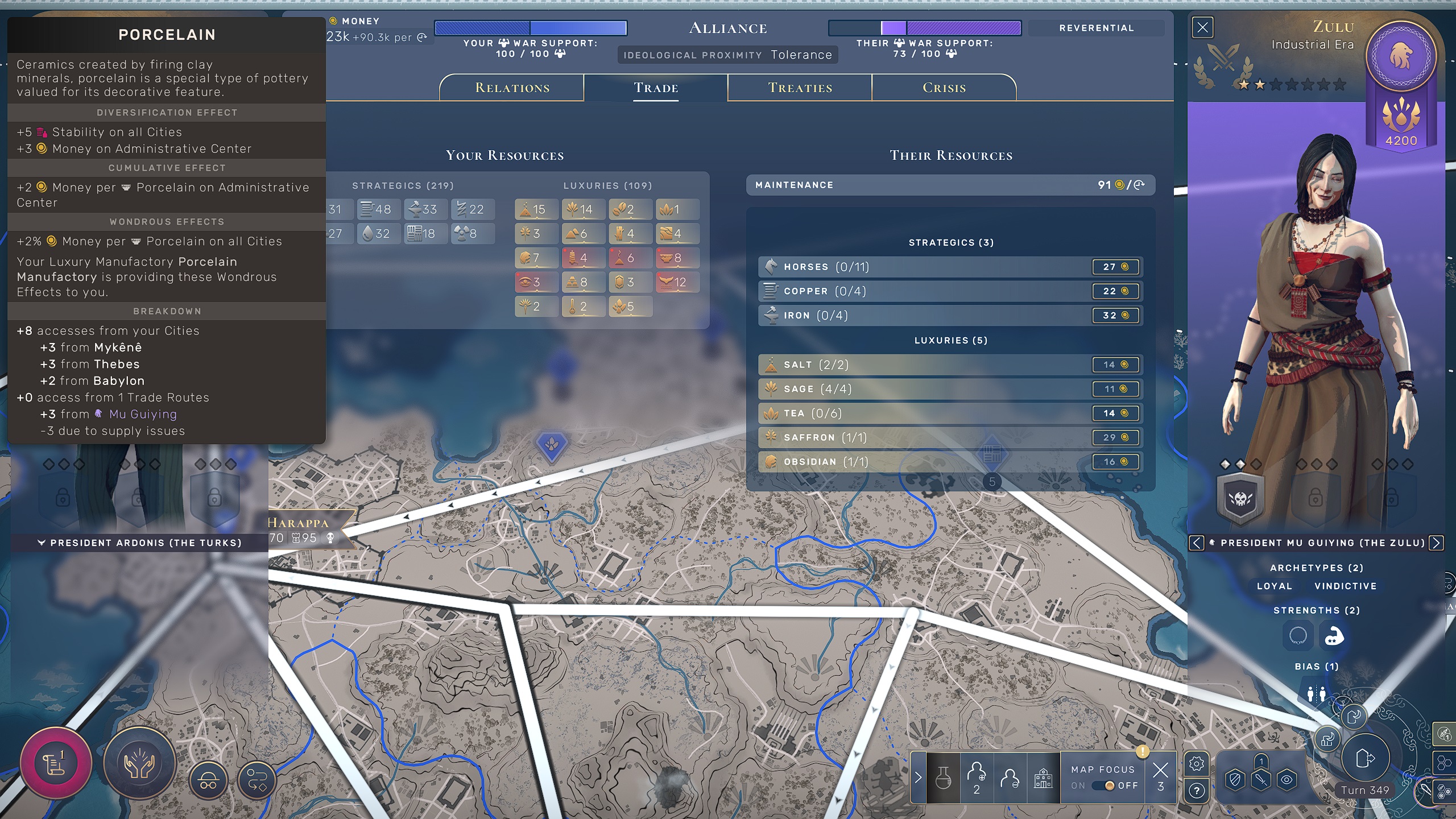Click the Ideological Proximity Tolerance label
This screenshot has height=819, width=1456.
(x=727, y=55)
